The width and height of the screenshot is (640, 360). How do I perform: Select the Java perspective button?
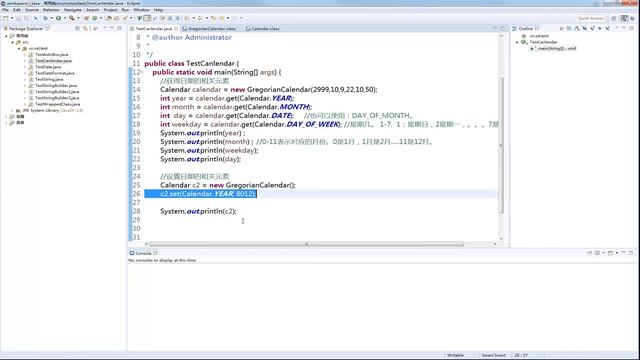624,18
